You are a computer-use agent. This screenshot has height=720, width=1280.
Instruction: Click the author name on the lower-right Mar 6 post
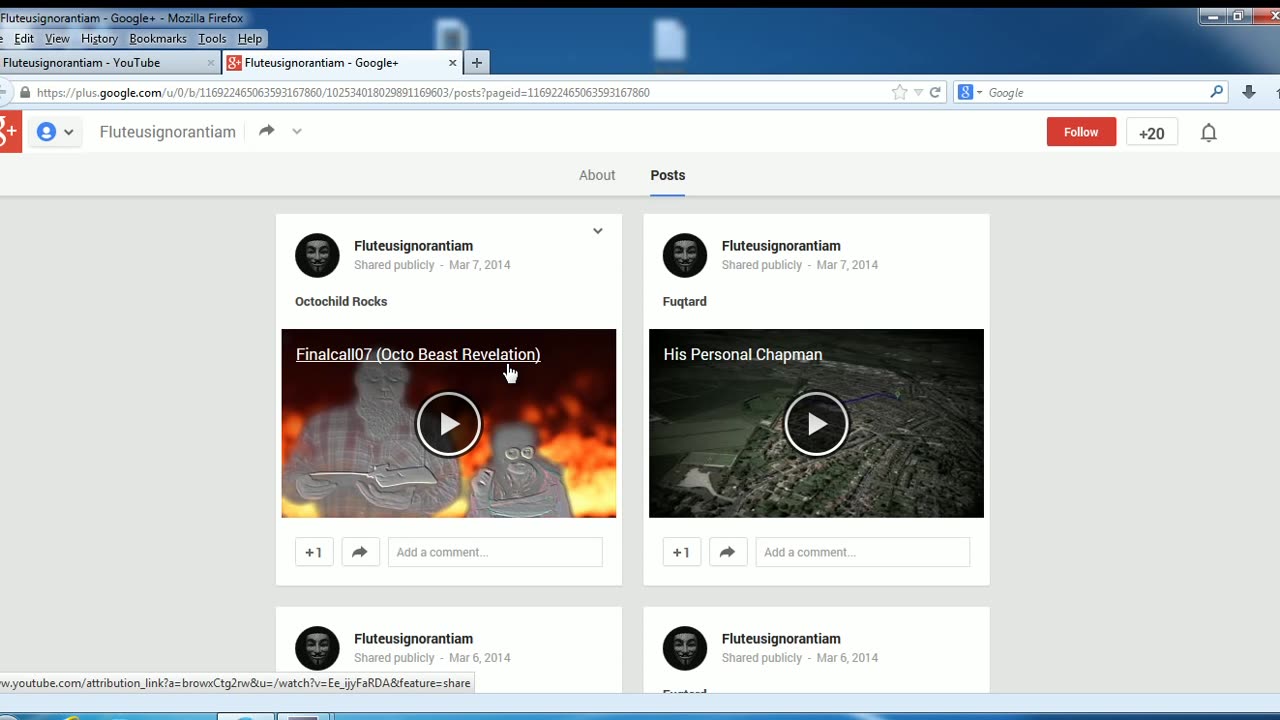pyautogui.click(x=782, y=639)
